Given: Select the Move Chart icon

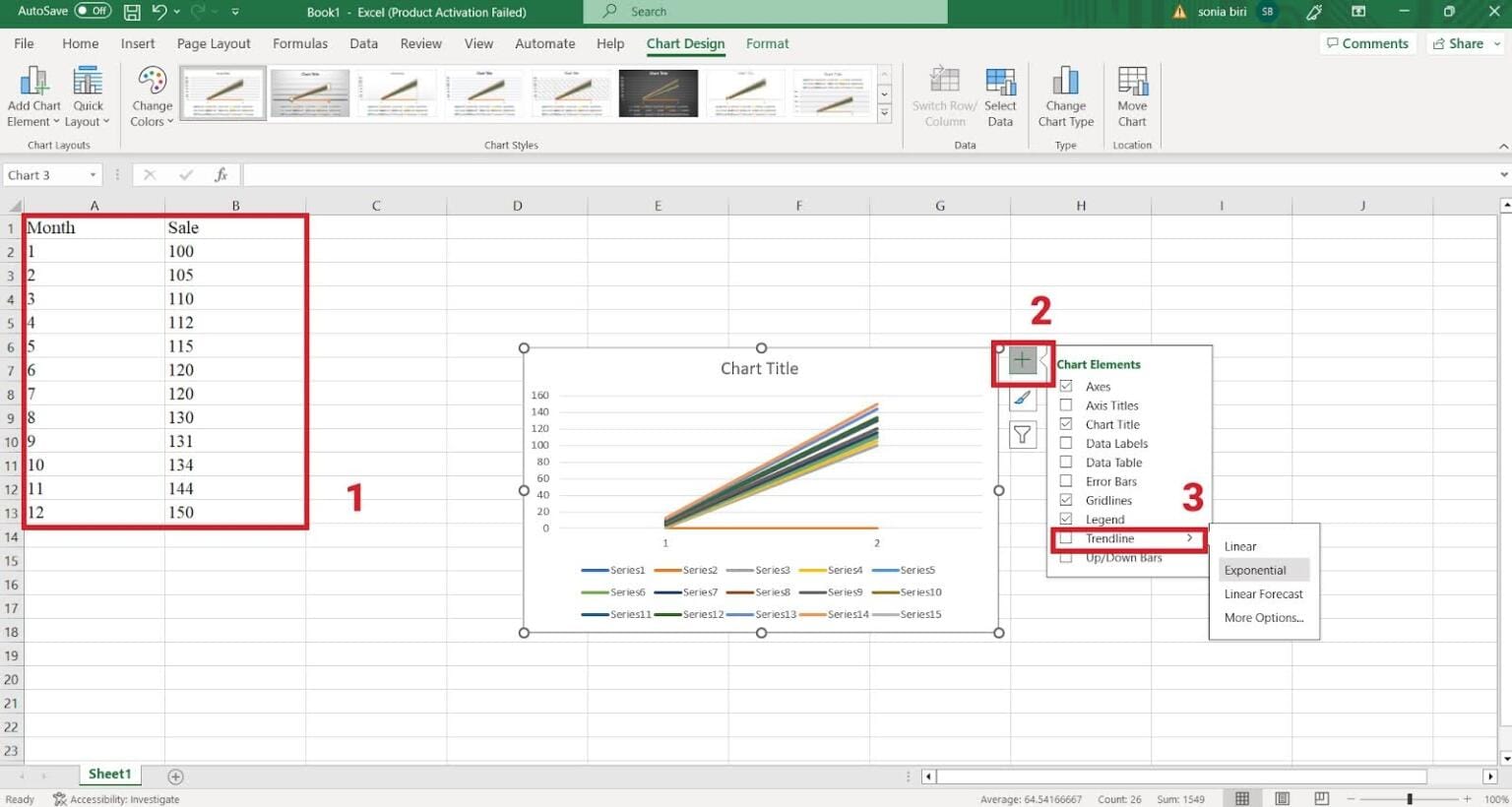Looking at the screenshot, I should point(1132,93).
